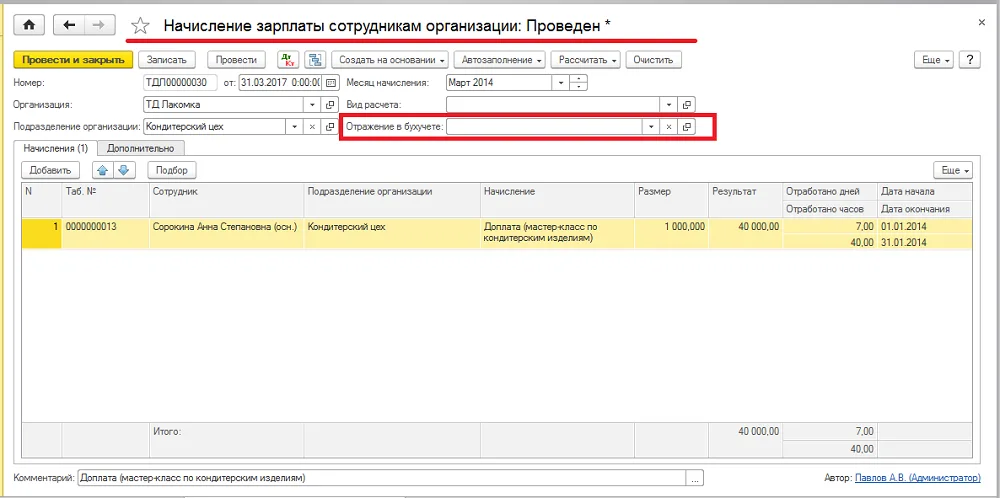Click the Дата начала column header
The image size is (1000, 498).
pos(925,191)
